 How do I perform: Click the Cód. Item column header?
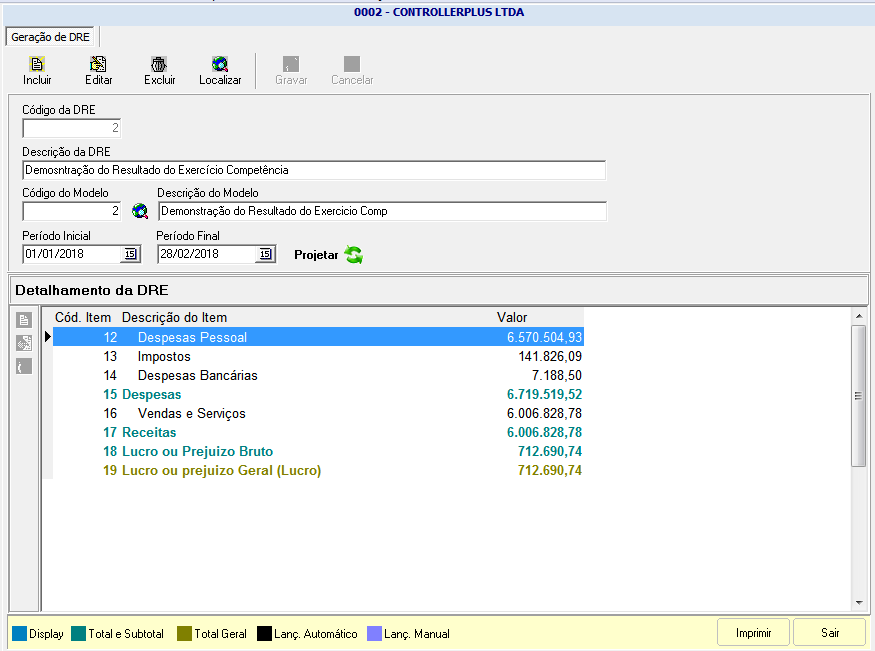point(83,317)
